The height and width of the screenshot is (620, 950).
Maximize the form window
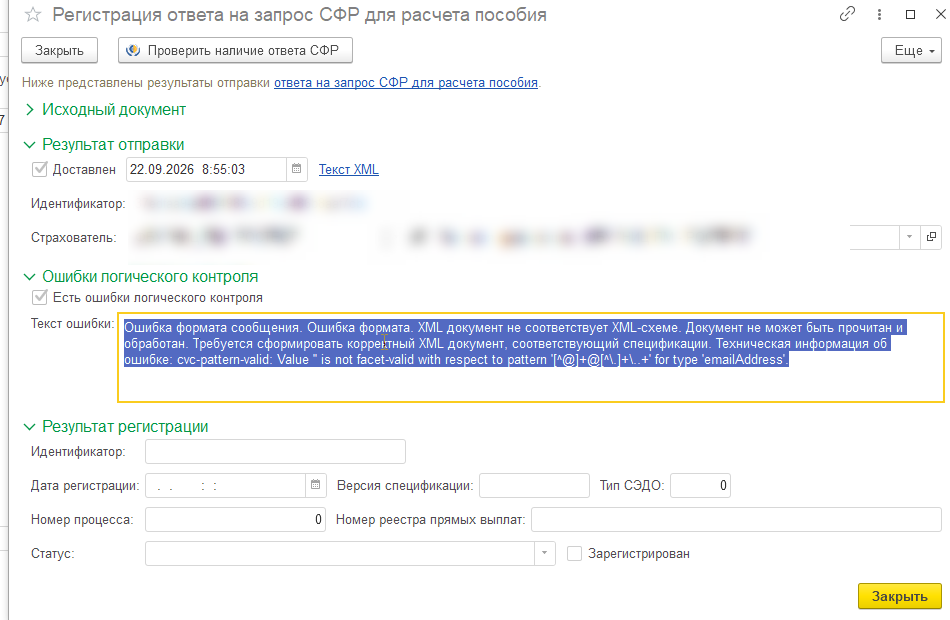tap(910, 15)
